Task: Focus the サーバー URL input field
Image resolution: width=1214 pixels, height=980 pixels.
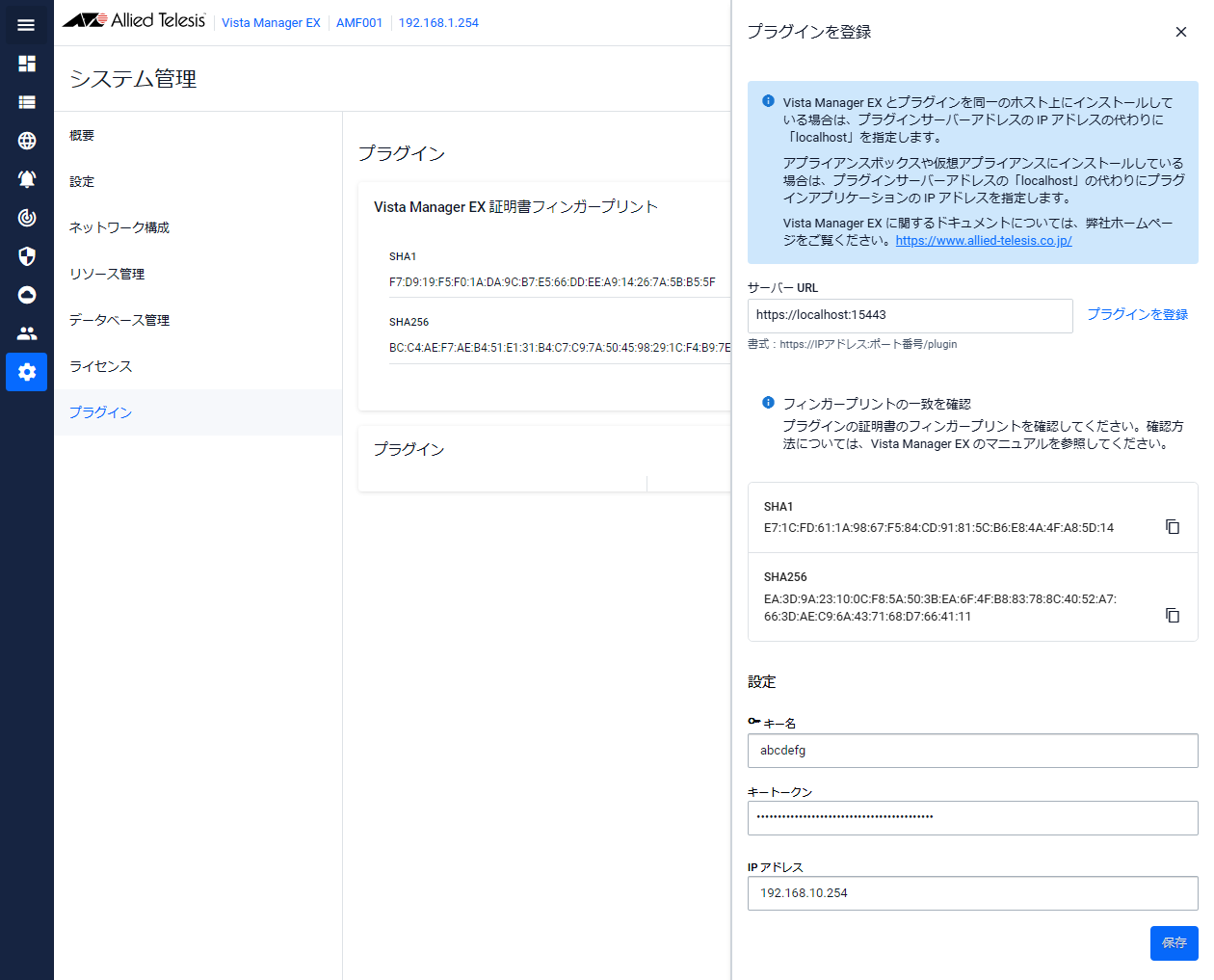Action: tap(910, 316)
